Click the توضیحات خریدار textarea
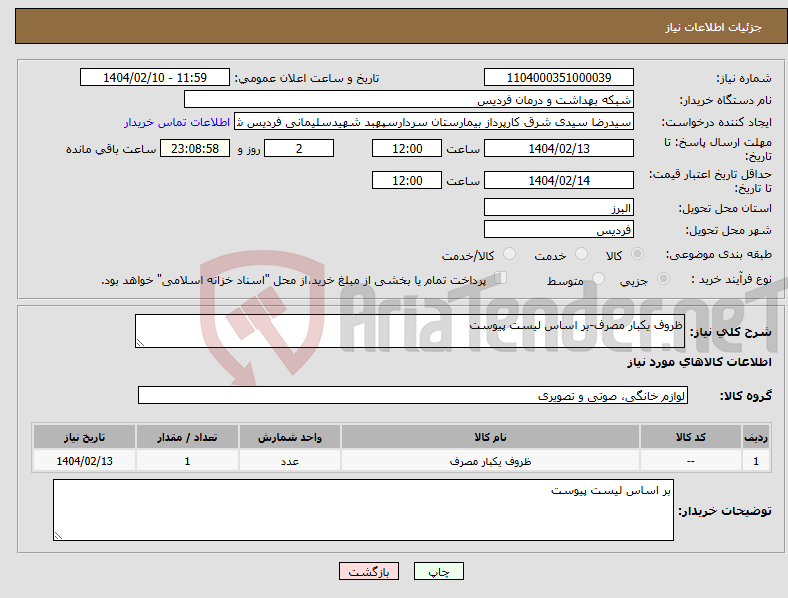 pyautogui.click(x=363, y=510)
